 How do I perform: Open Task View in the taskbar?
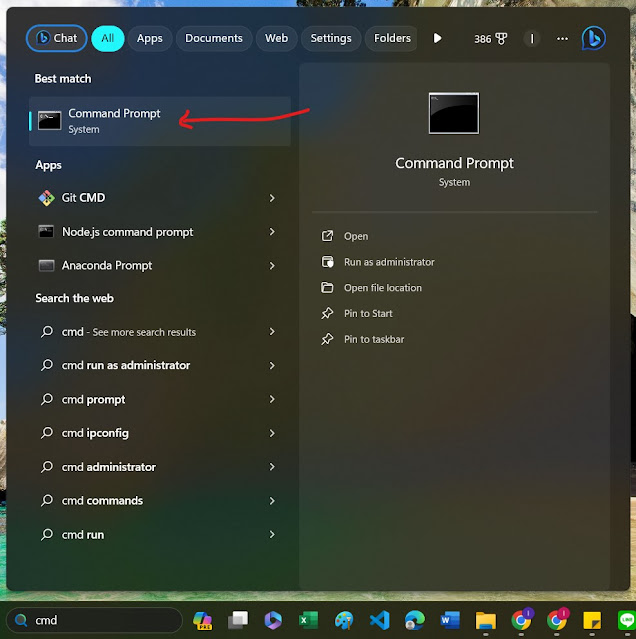238,620
